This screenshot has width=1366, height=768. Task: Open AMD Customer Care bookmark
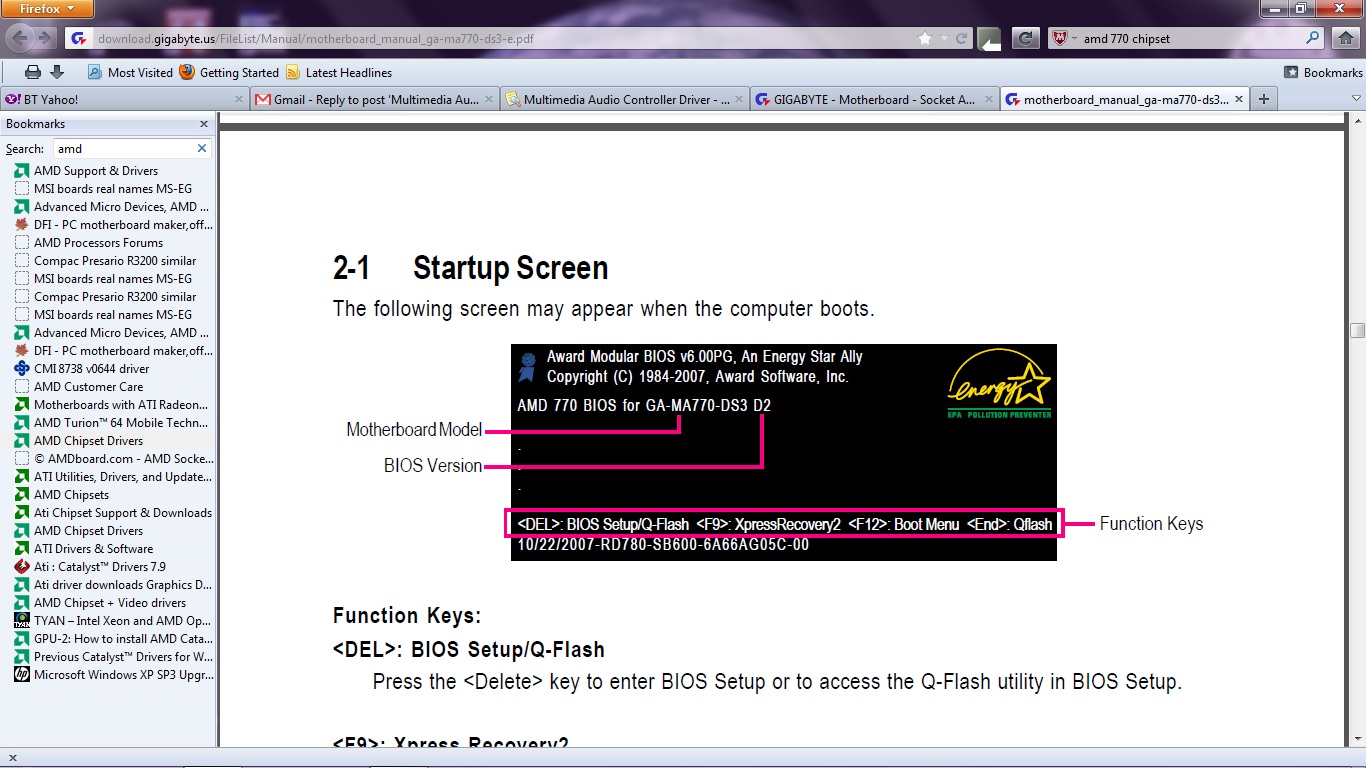88,387
